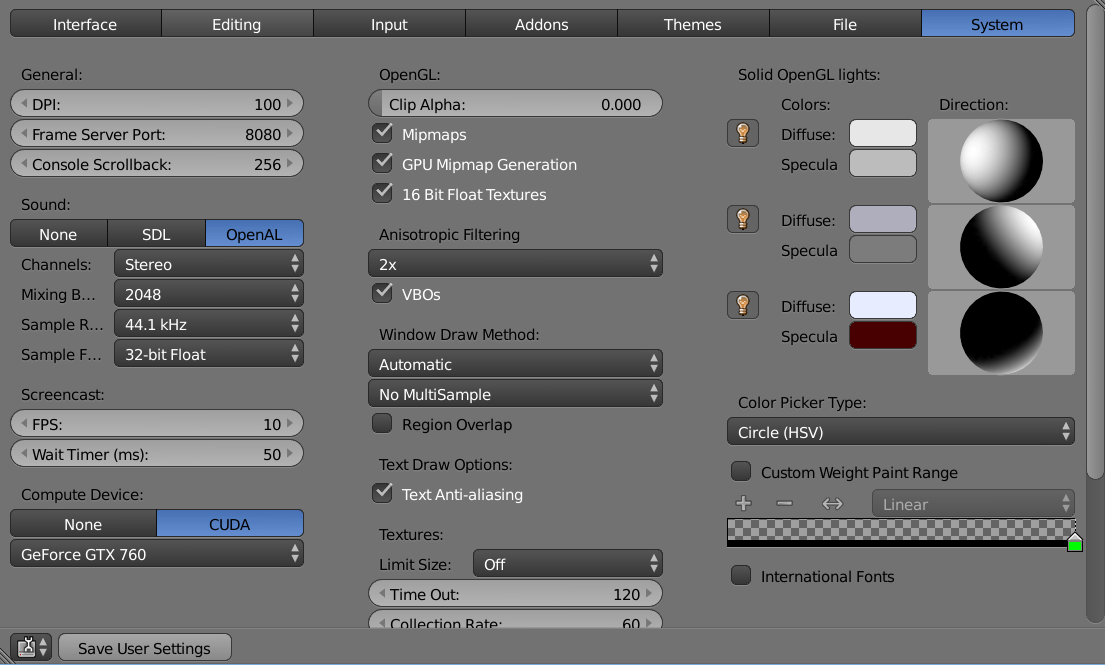Screen dimensions: 1105x665
Task: Open the Window Draw Method dropdown
Action: 515,363
